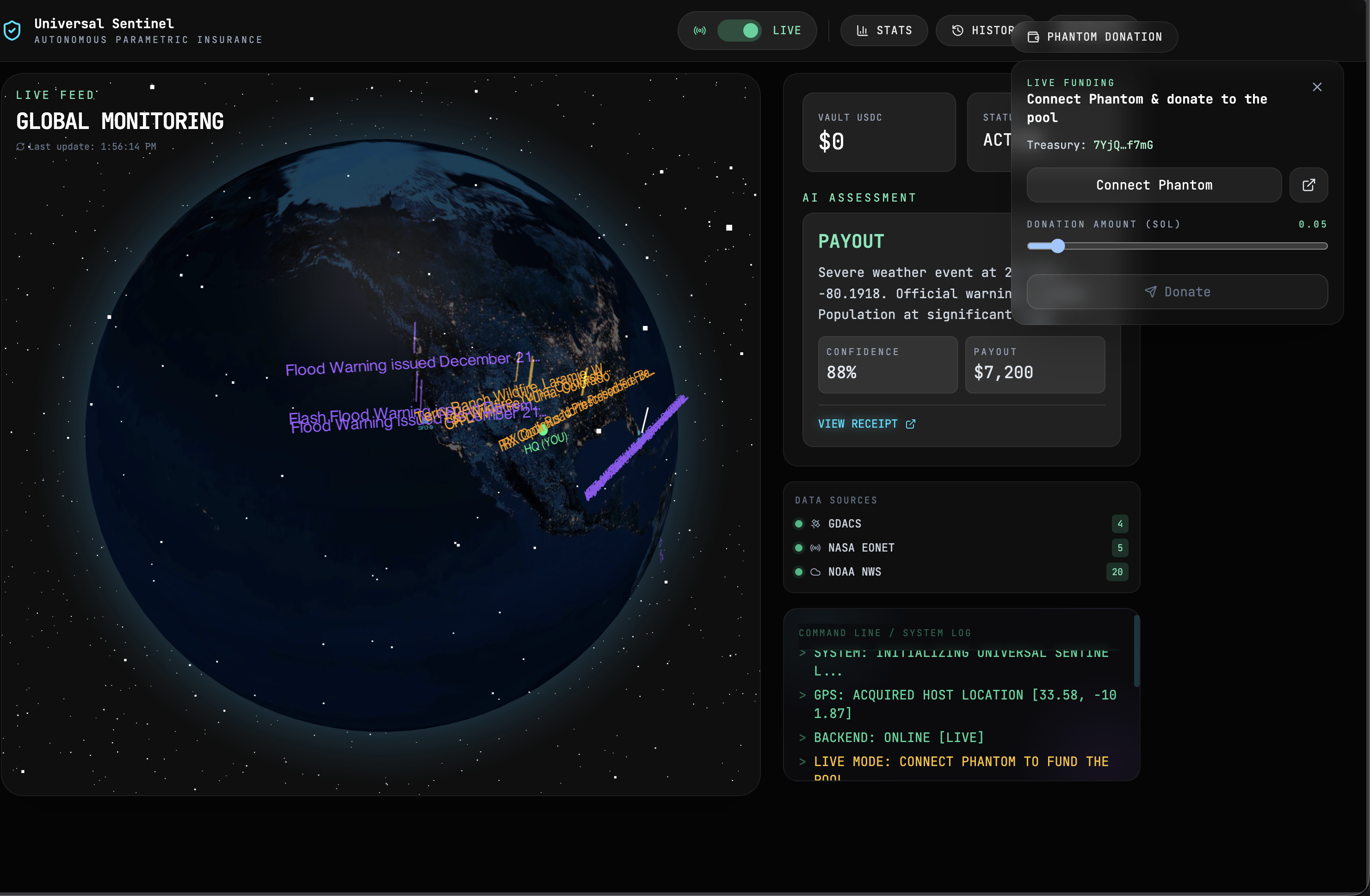Click the Universal Sentinel shield logo
This screenshot has width=1370, height=896.
12,31
